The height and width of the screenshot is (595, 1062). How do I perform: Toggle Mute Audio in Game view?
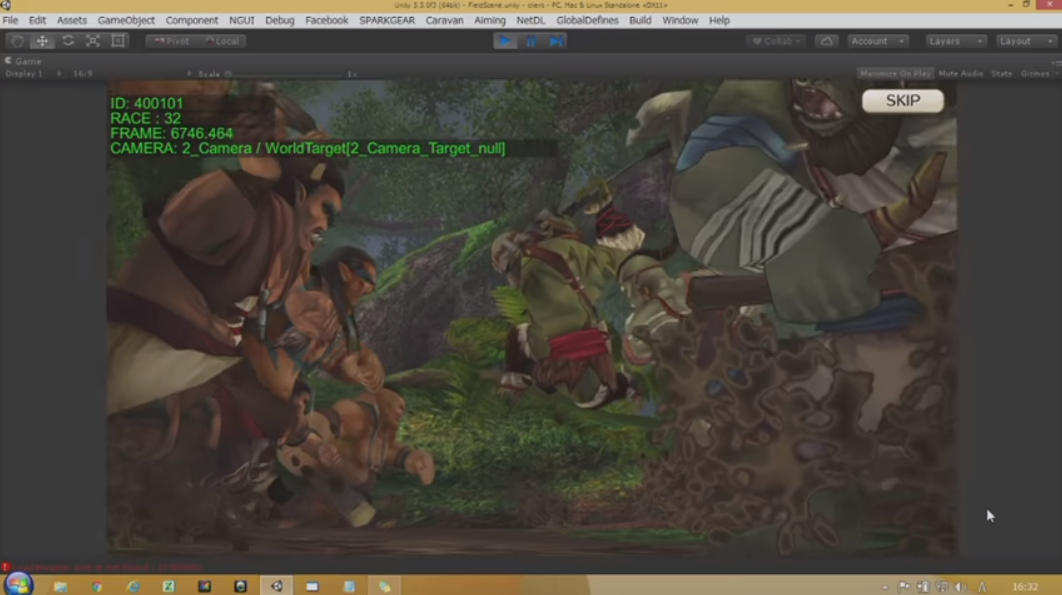click(x=960, y=74)
